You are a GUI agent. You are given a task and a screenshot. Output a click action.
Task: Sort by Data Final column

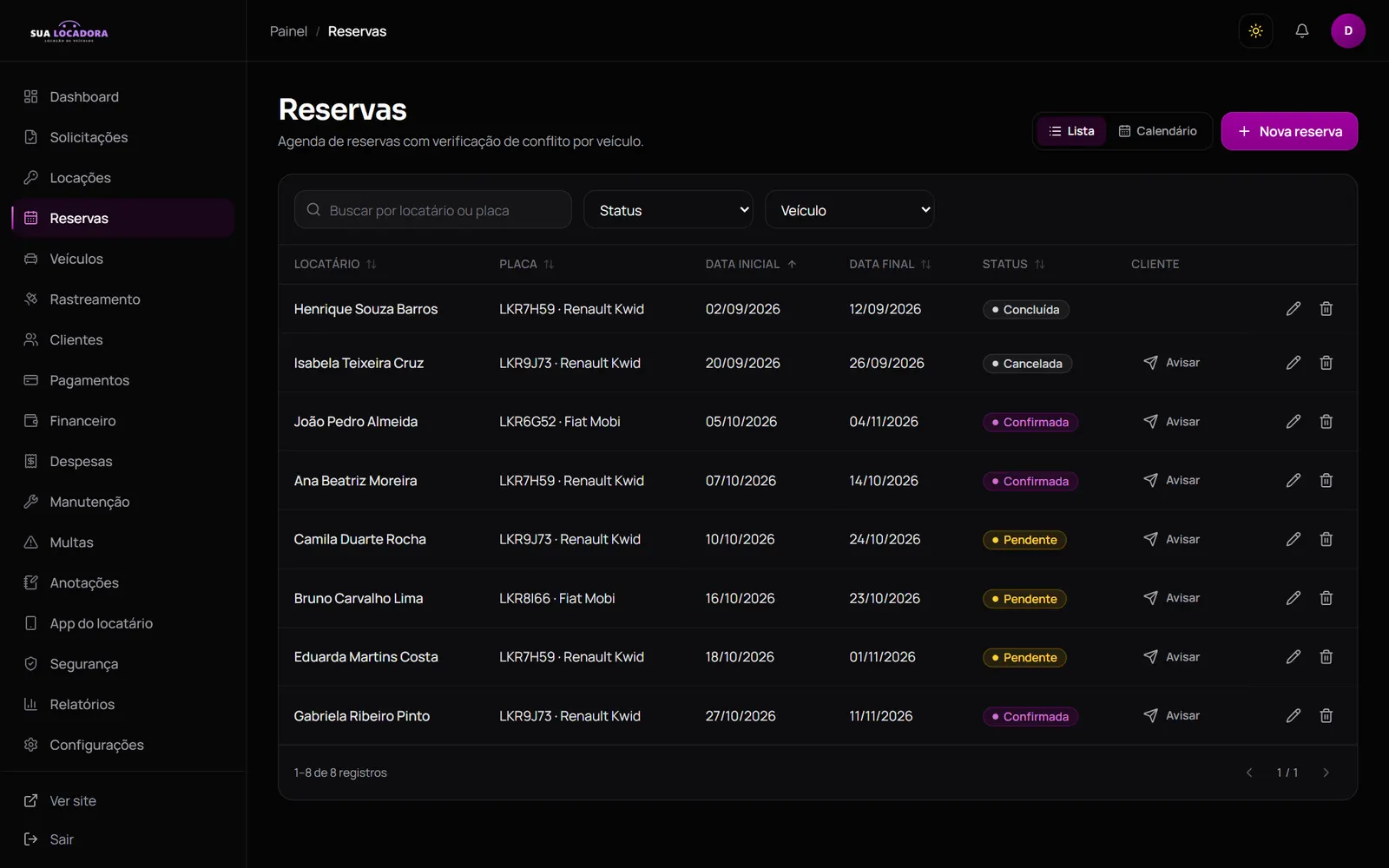pyautogui.click(x=890, y=264)
